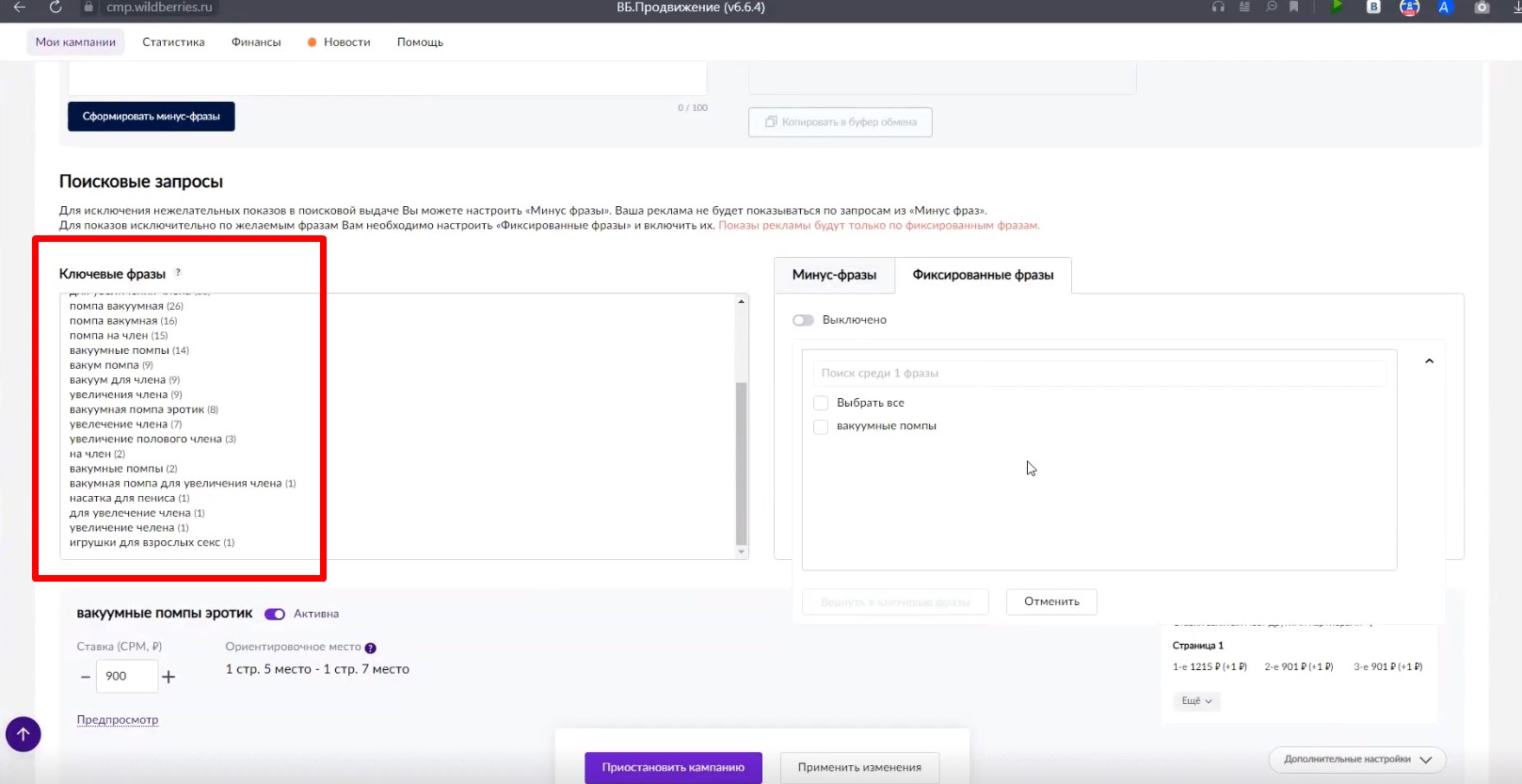The width and height of the screenshot is (1522, 784).
Task: Select key phrase 'вакумные помпы (2)'
Action: (123, 469)
